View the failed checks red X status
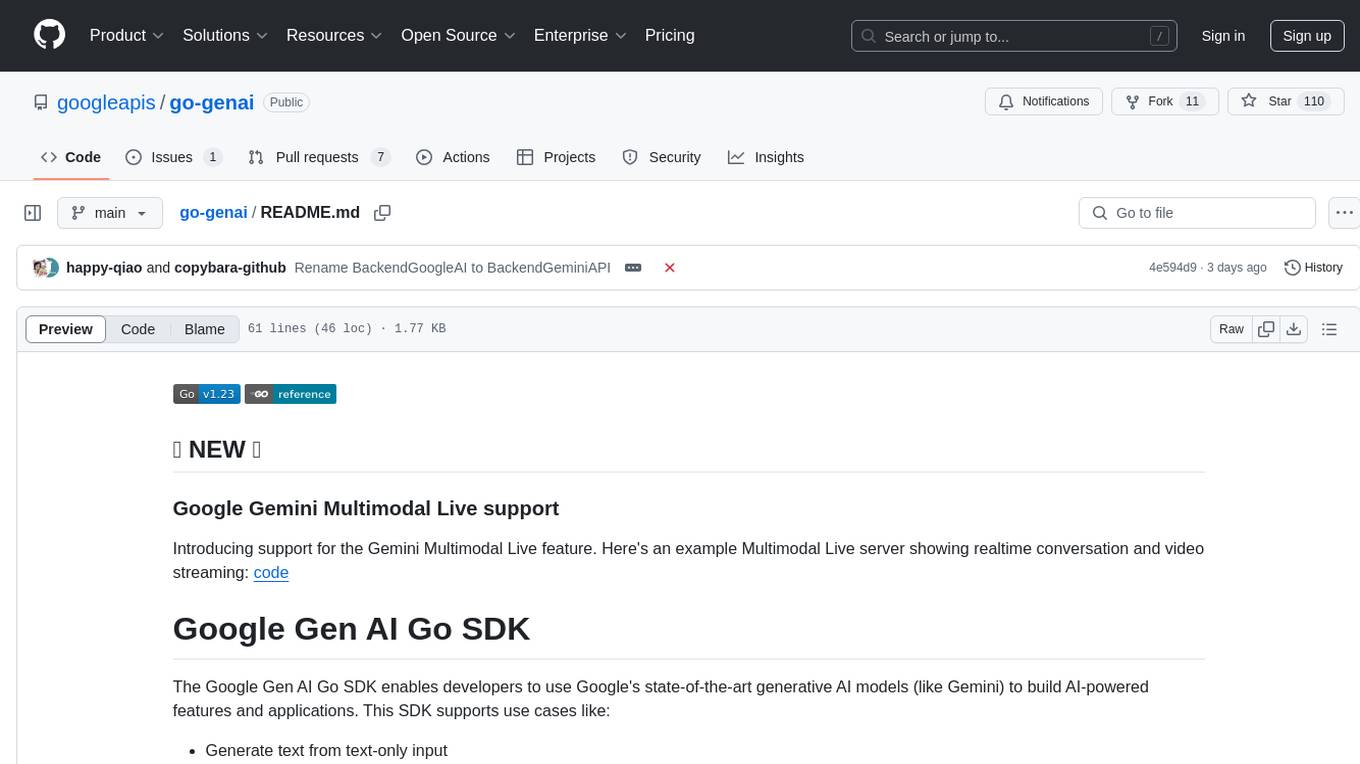Viewport: 1360px width, 764px height. point(670,268)
